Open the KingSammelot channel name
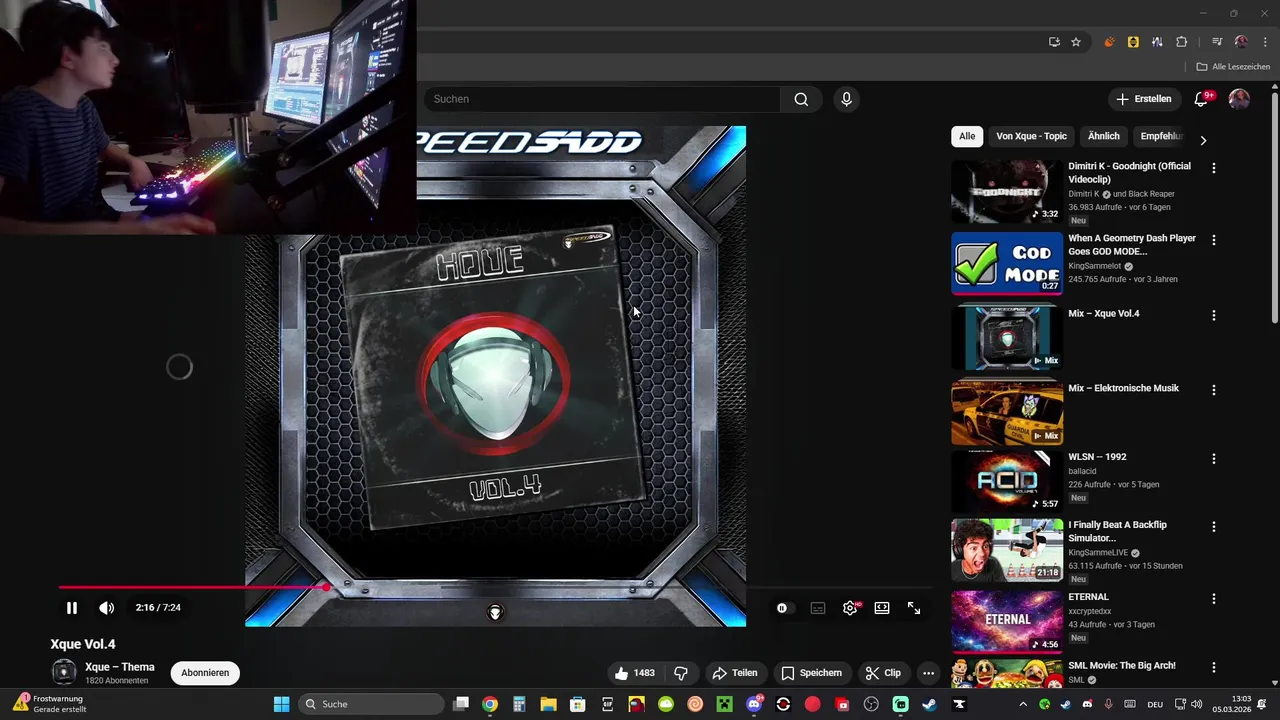This screenshot has width=1280, height=720. (1095, 267)
